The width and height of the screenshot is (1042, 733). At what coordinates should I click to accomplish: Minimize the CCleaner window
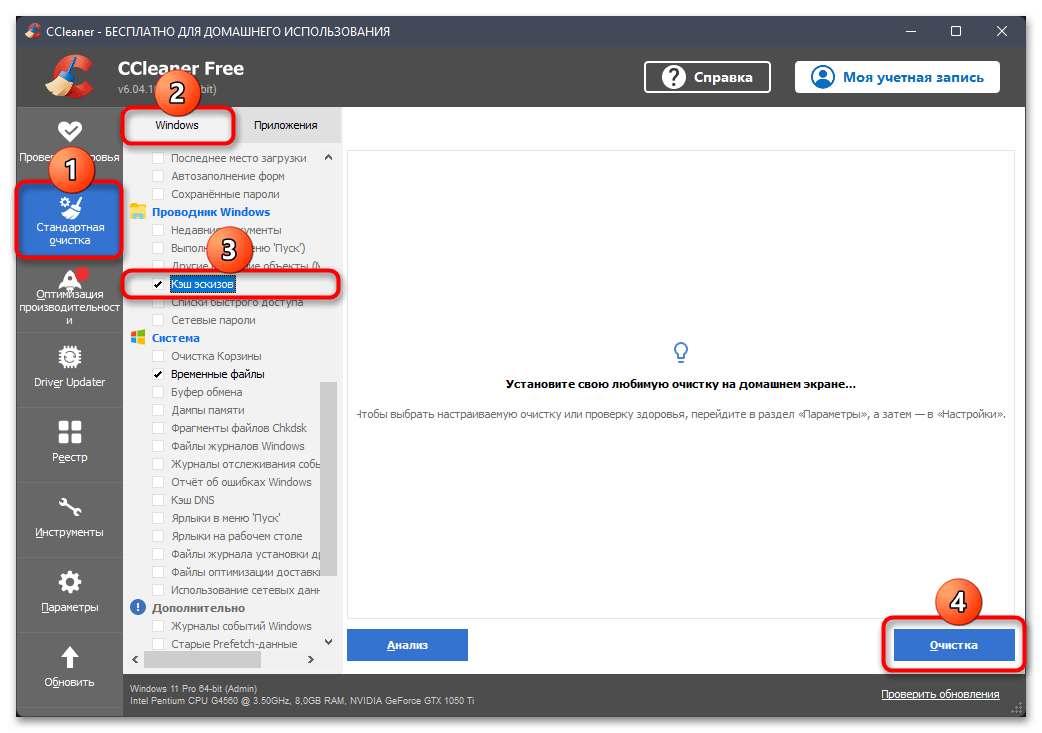(910, 31)
